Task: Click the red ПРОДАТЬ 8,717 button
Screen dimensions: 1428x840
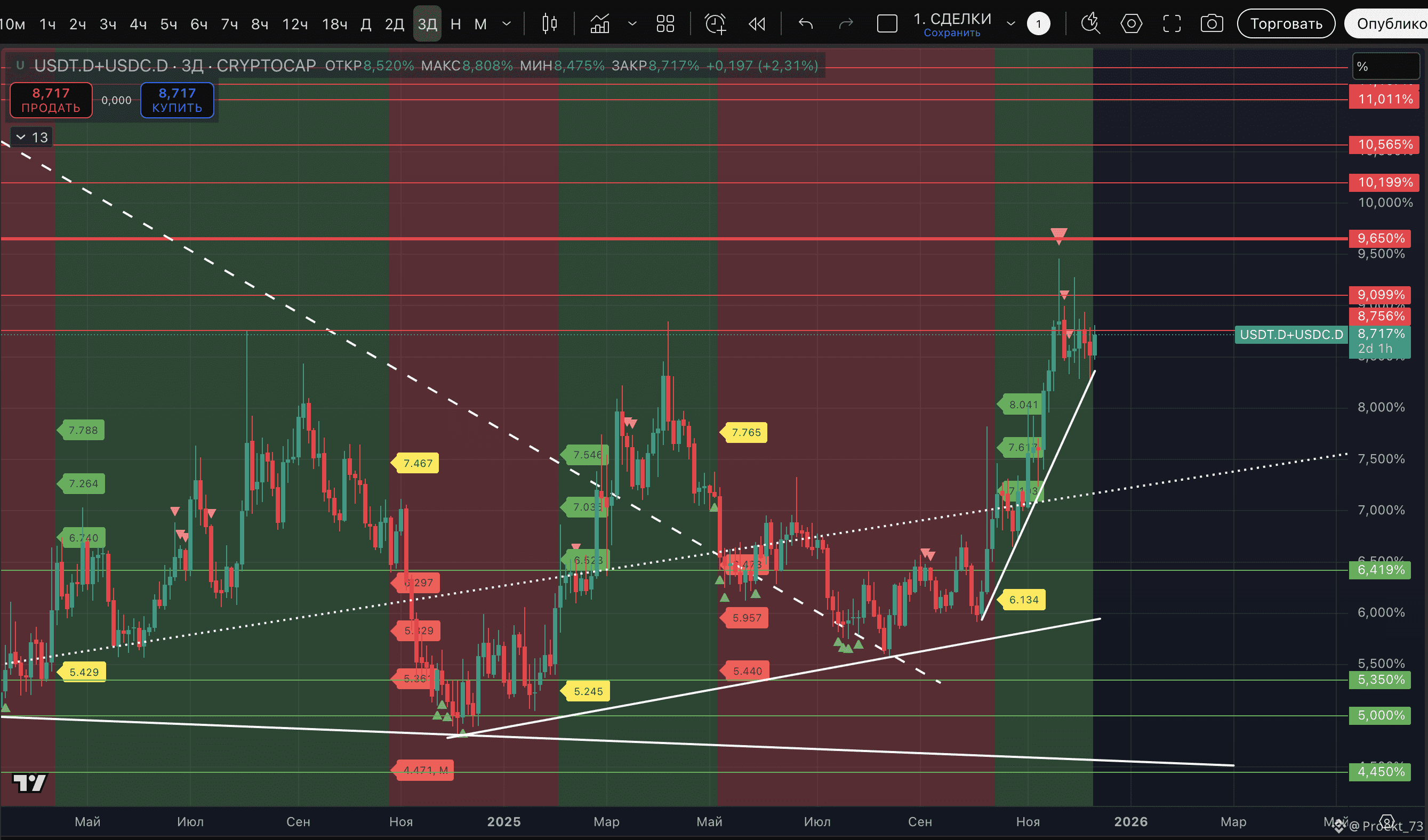Action: point(51,100)
